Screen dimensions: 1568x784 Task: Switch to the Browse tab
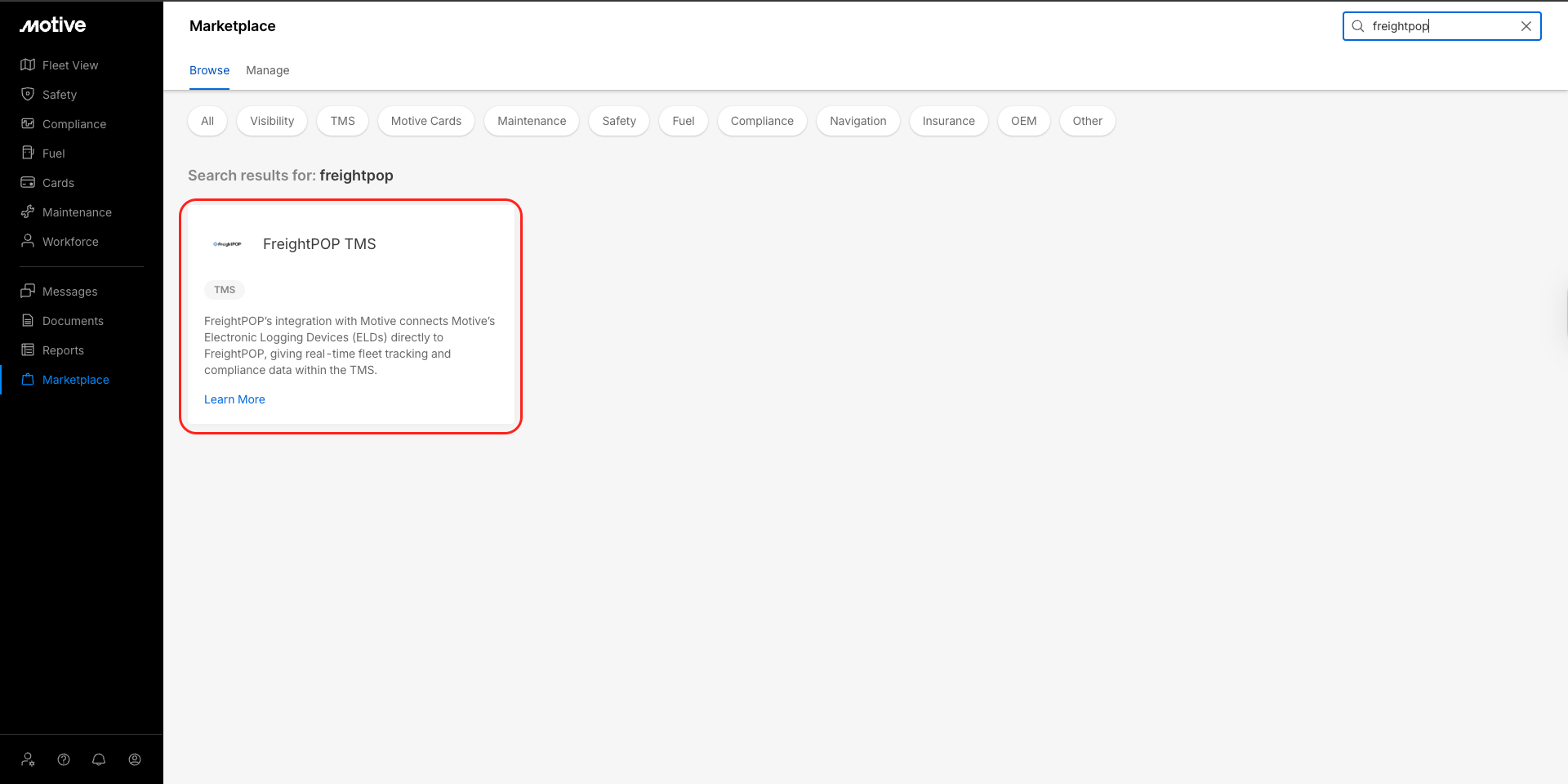[x=209, y=70]
